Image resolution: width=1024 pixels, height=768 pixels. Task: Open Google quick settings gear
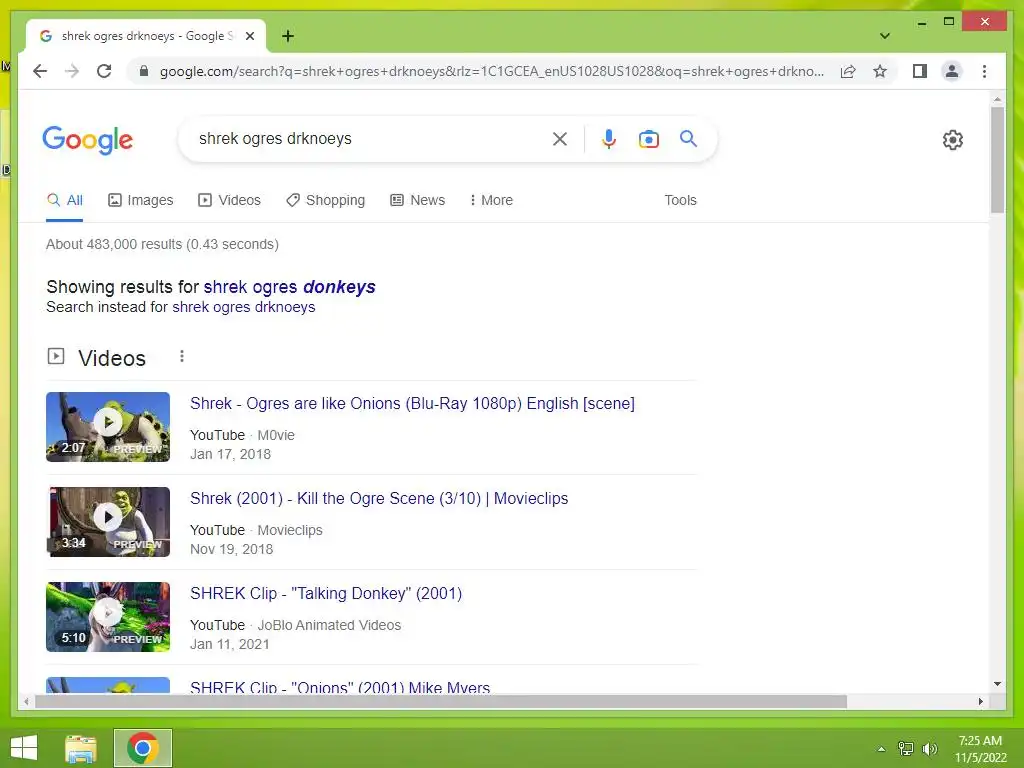(x=952, y=140)
